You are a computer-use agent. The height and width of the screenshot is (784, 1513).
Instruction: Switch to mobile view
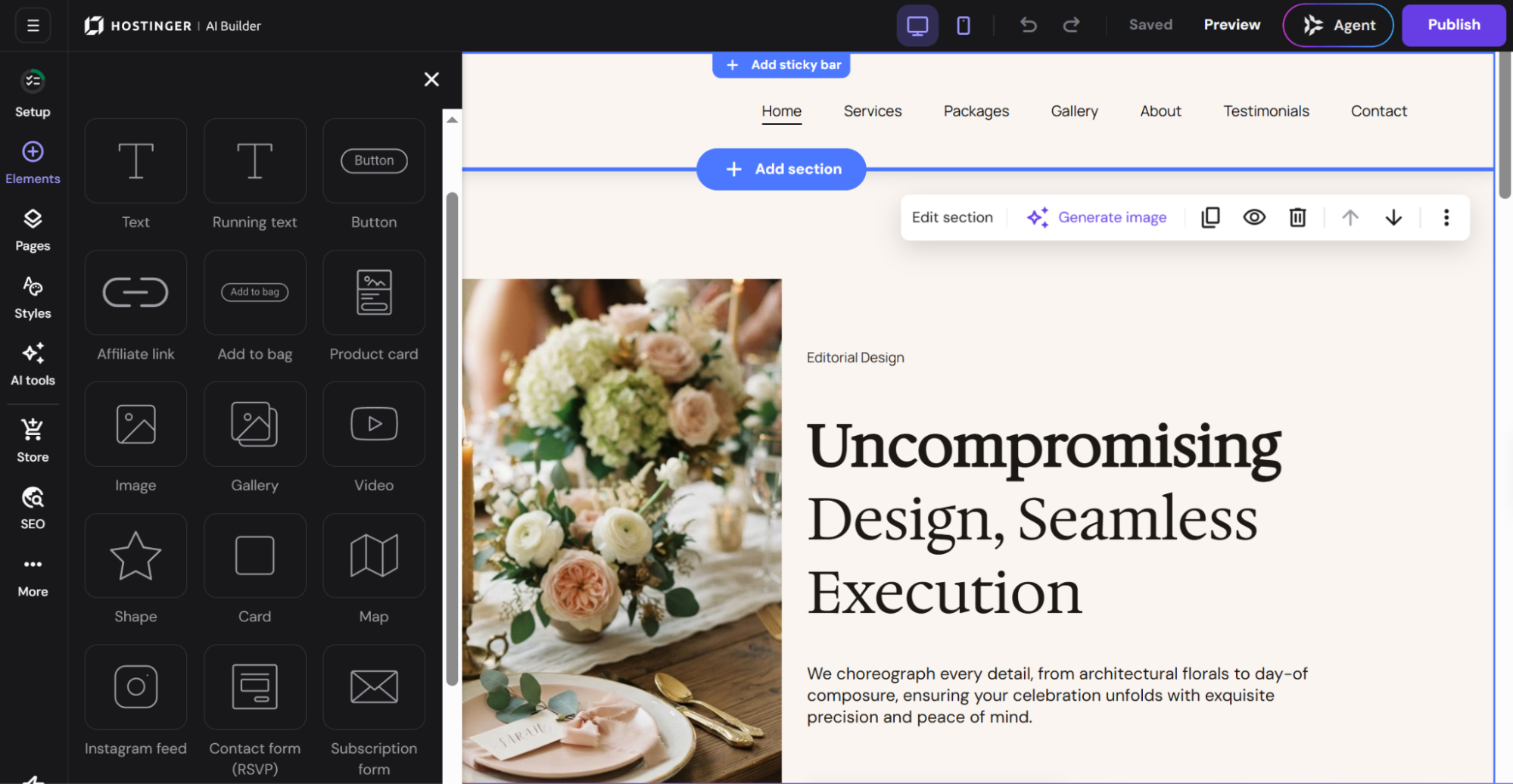tap(964, 26)
